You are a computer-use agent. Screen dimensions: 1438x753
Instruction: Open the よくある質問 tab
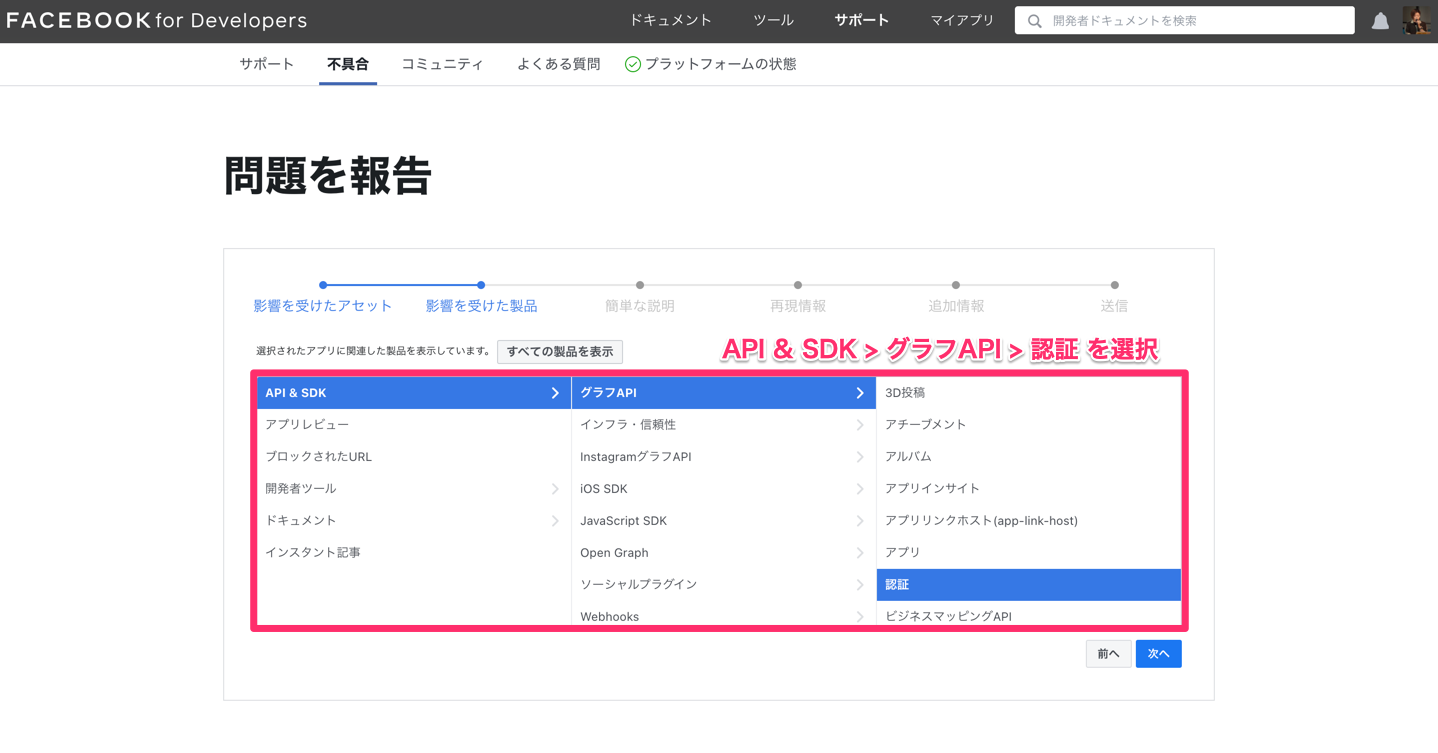click(558, 64)
